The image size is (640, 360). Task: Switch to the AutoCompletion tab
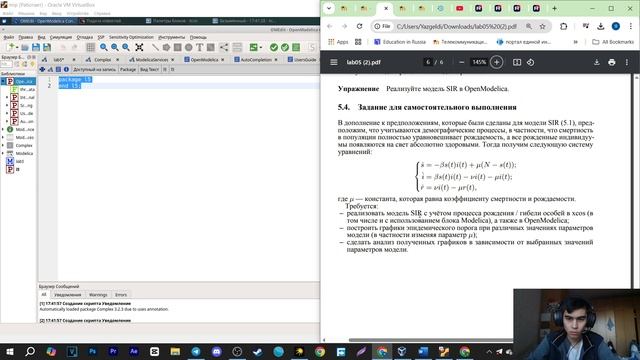click(x=256, y=60)
